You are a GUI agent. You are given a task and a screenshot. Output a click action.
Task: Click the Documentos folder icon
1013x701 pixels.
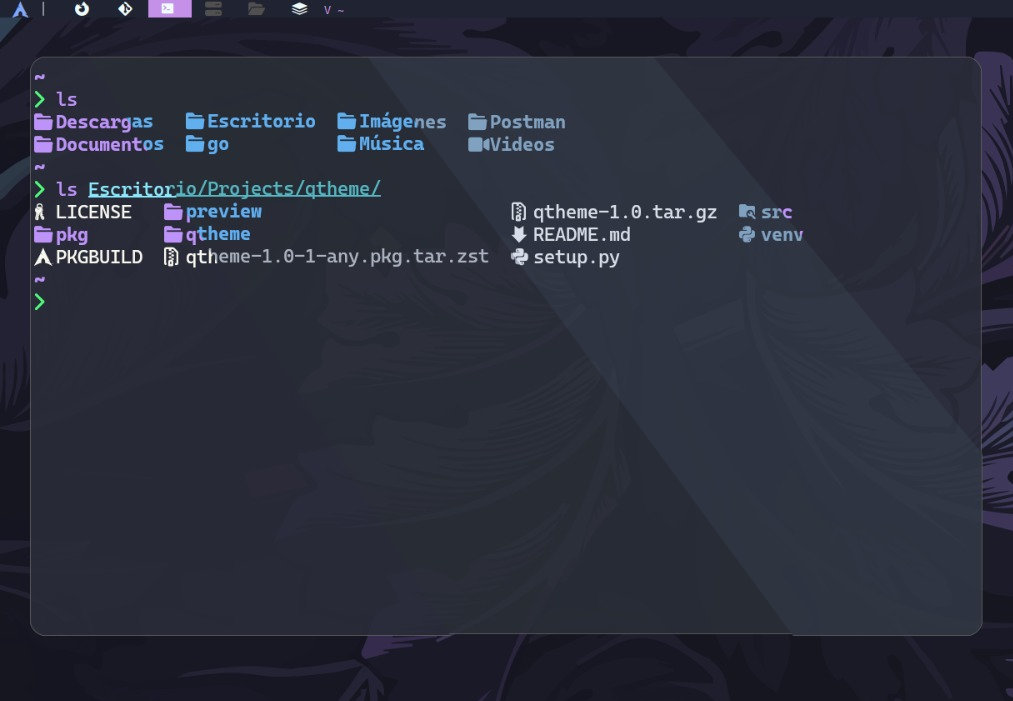pos(43,144)
